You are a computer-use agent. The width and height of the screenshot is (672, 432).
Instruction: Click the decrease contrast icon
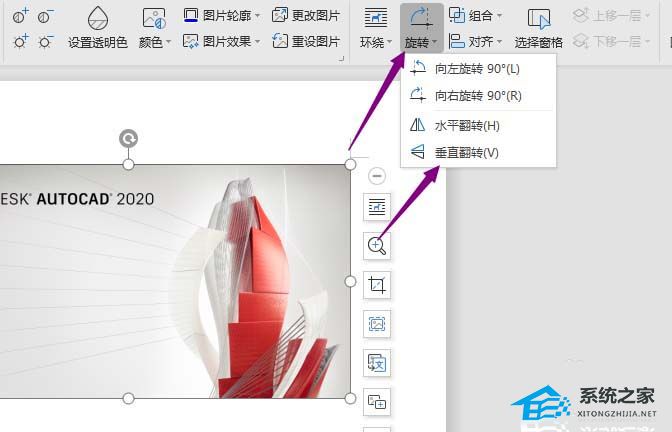coord(45,16)
